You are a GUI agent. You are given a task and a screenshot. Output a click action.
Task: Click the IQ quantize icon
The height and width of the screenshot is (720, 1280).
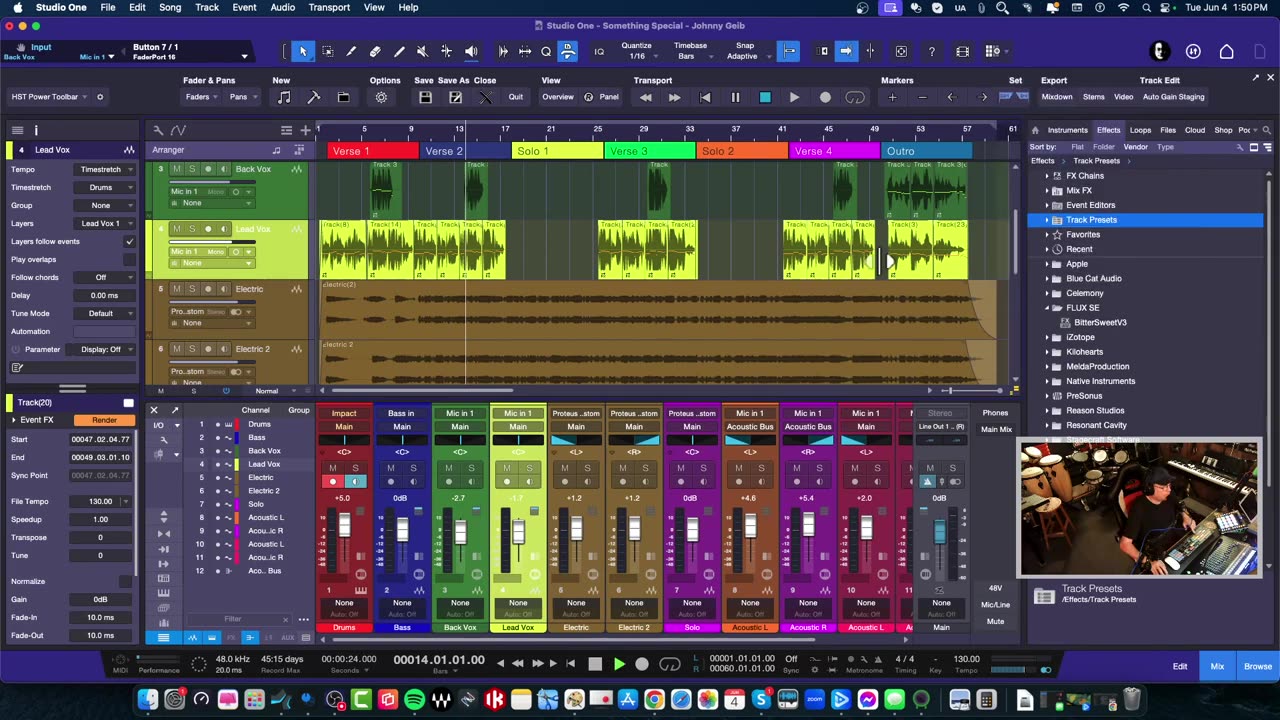(x=599, y=51)
